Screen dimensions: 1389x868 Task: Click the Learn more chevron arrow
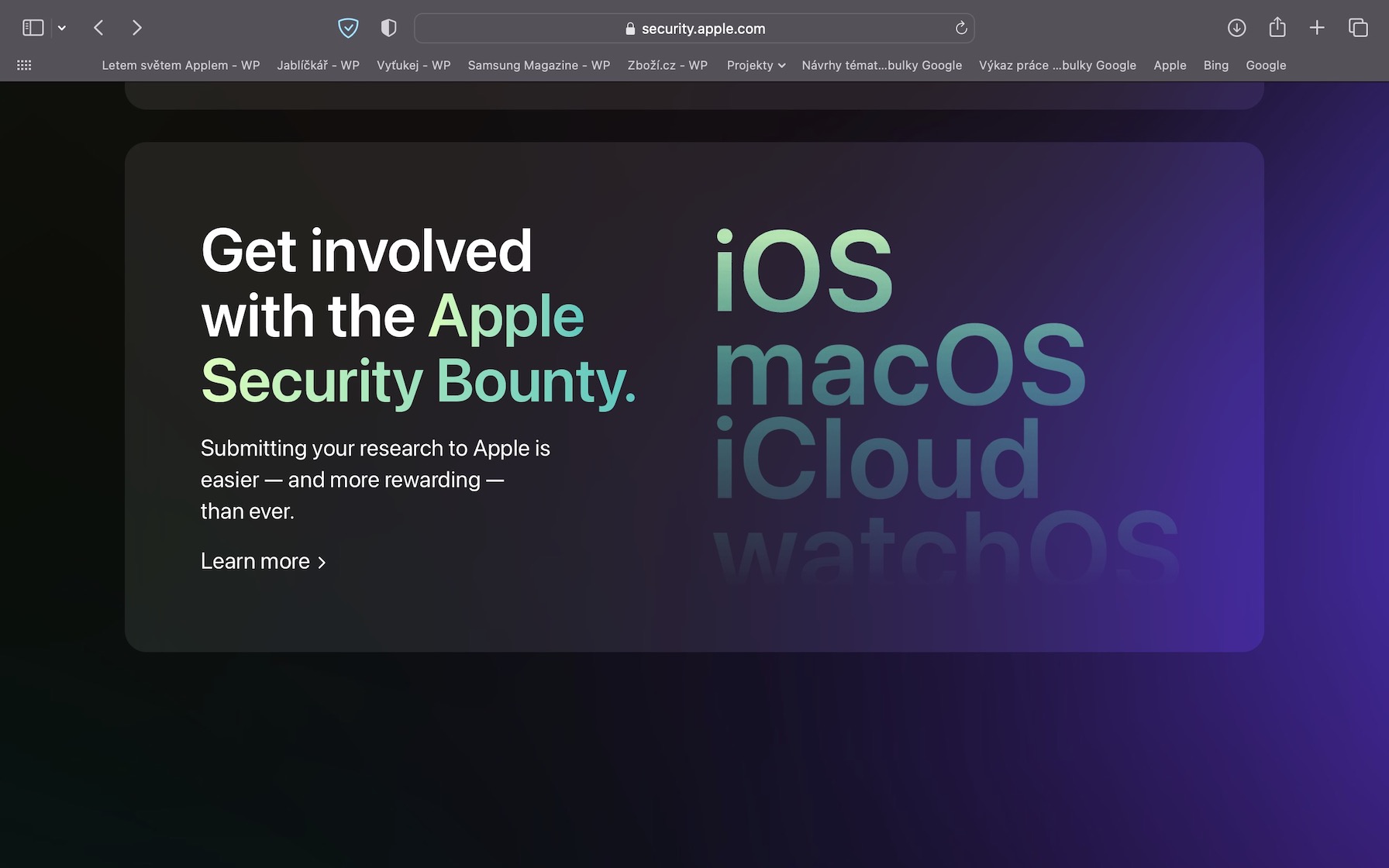322,563
